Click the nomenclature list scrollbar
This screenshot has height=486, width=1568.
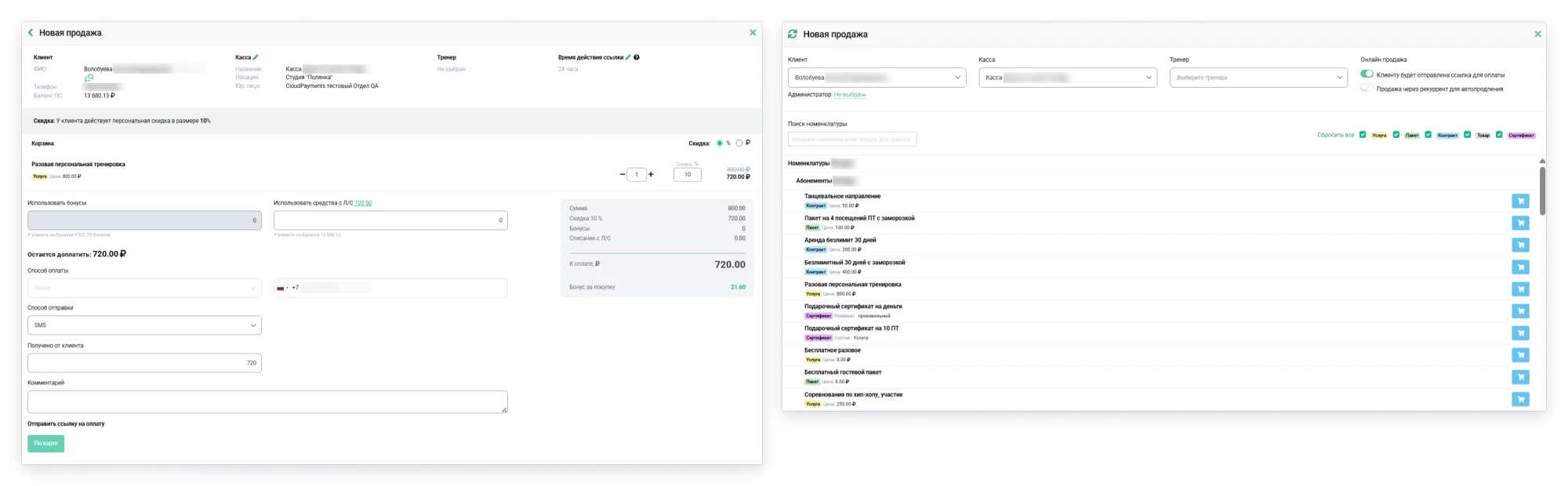(1542, 190)
